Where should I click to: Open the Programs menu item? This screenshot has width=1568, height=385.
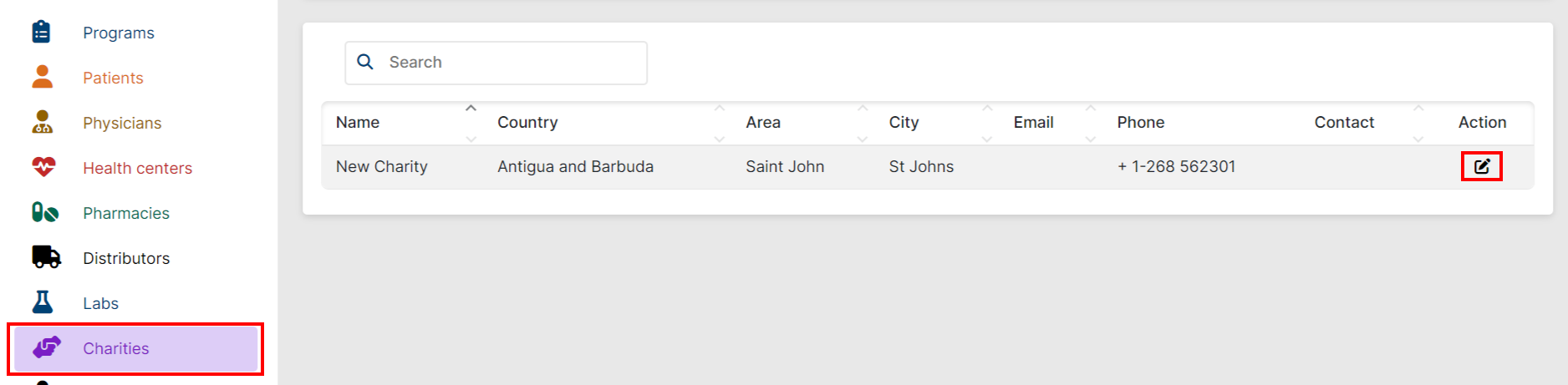(118, 33)
